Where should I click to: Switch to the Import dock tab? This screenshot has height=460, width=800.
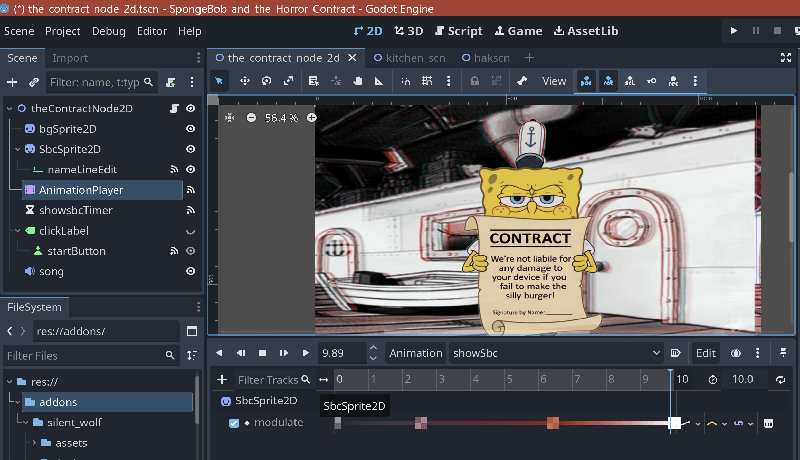[70, 58]
